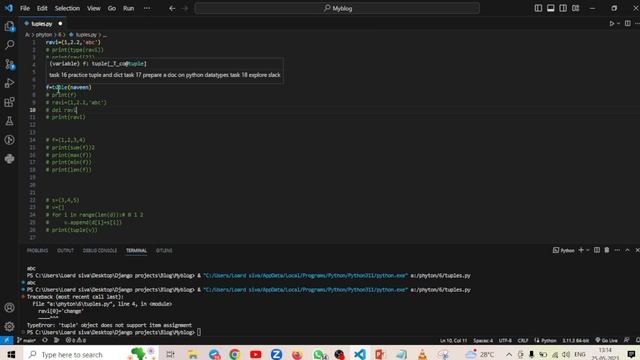Select the 3.11.3 64-bit Python interpreter
This screenshot has width=640, height=360.
tap(576, 340)
